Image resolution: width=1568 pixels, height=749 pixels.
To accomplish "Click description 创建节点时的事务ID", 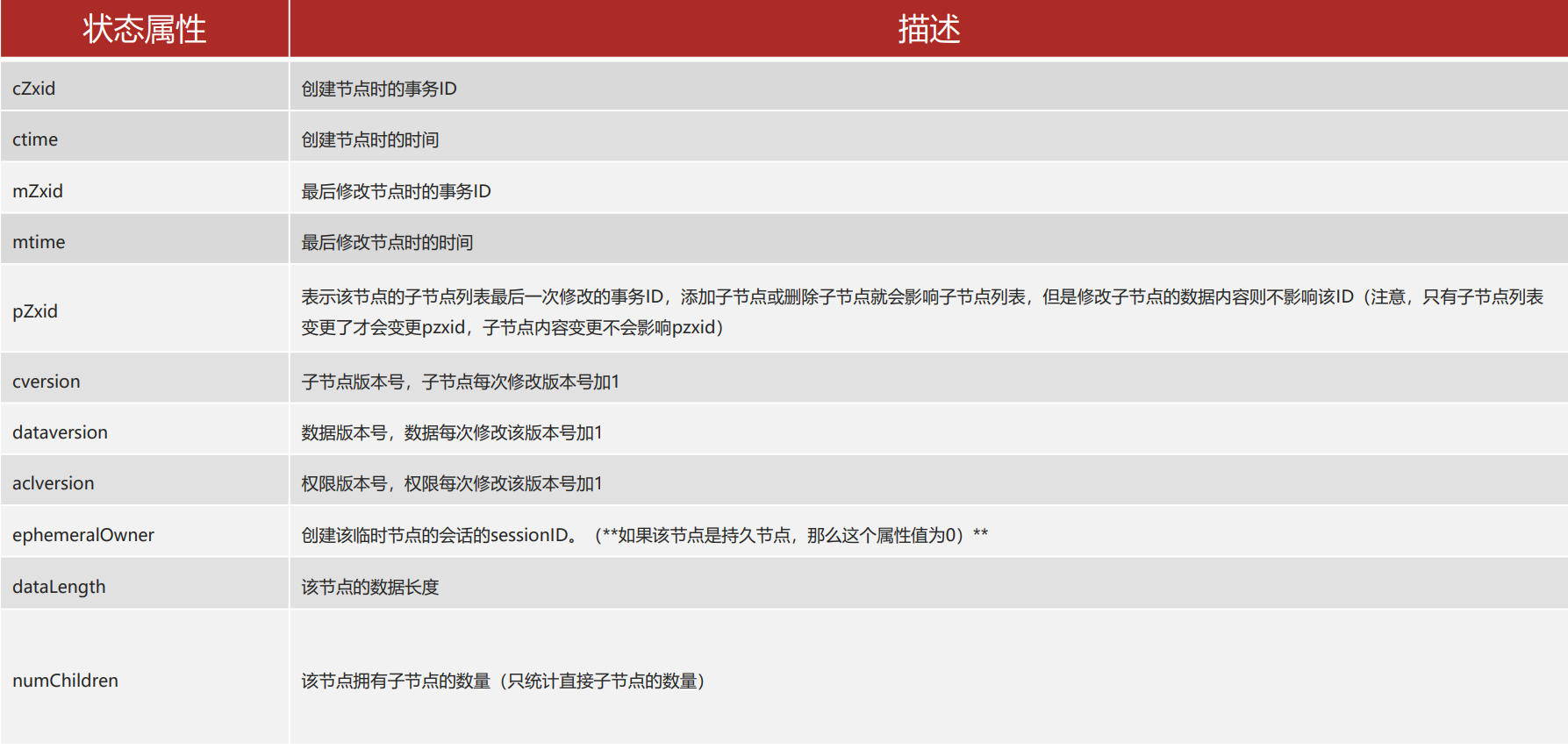I will pos(379,89).
